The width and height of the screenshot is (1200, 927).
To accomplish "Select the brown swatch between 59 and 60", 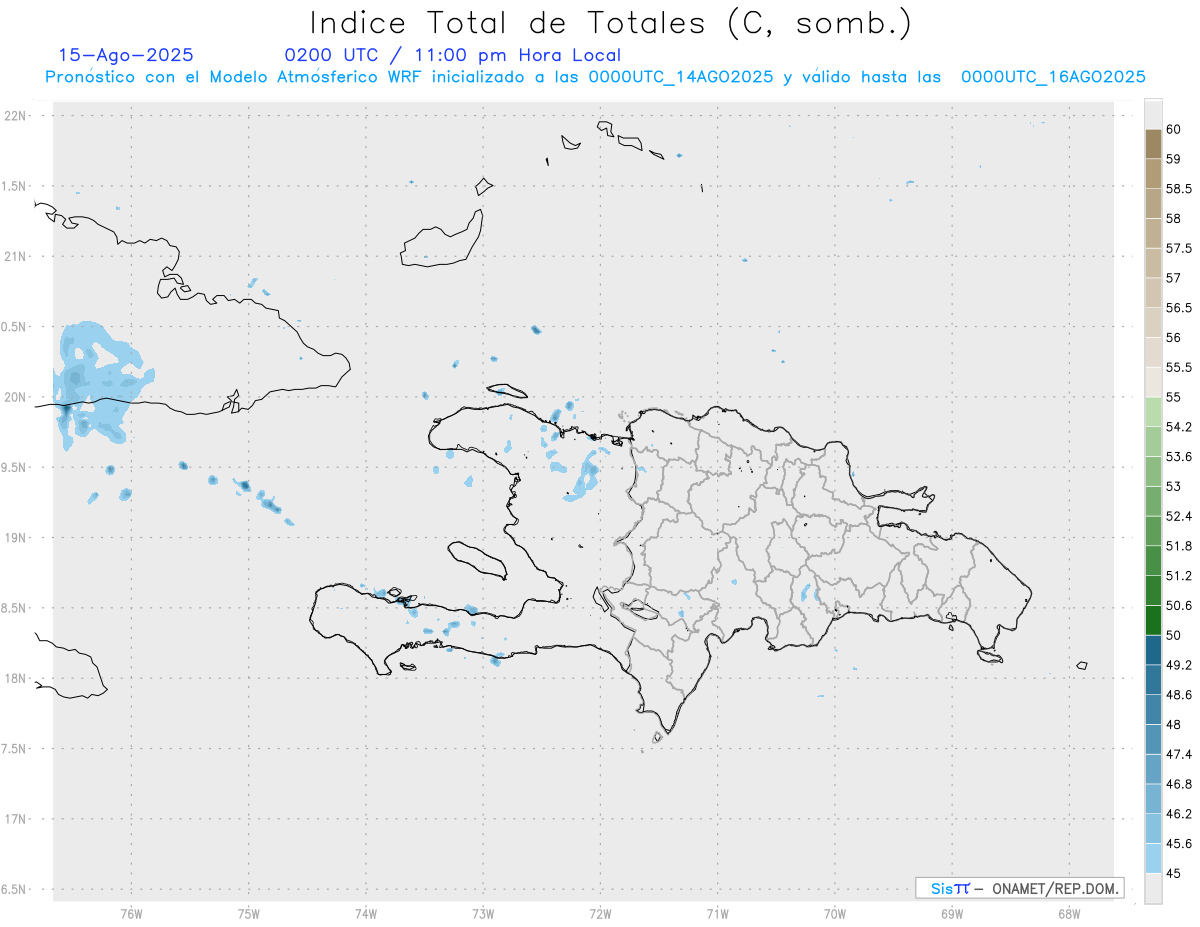I will coord(1153,144).
